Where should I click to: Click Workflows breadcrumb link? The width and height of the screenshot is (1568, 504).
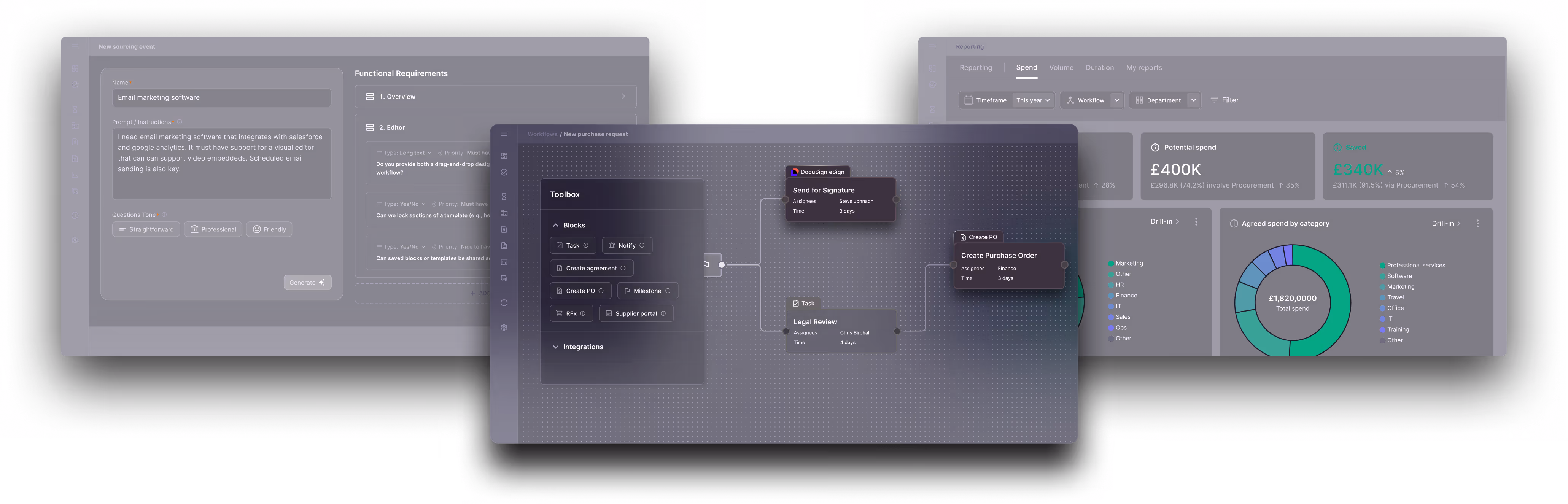click(542, 134)
